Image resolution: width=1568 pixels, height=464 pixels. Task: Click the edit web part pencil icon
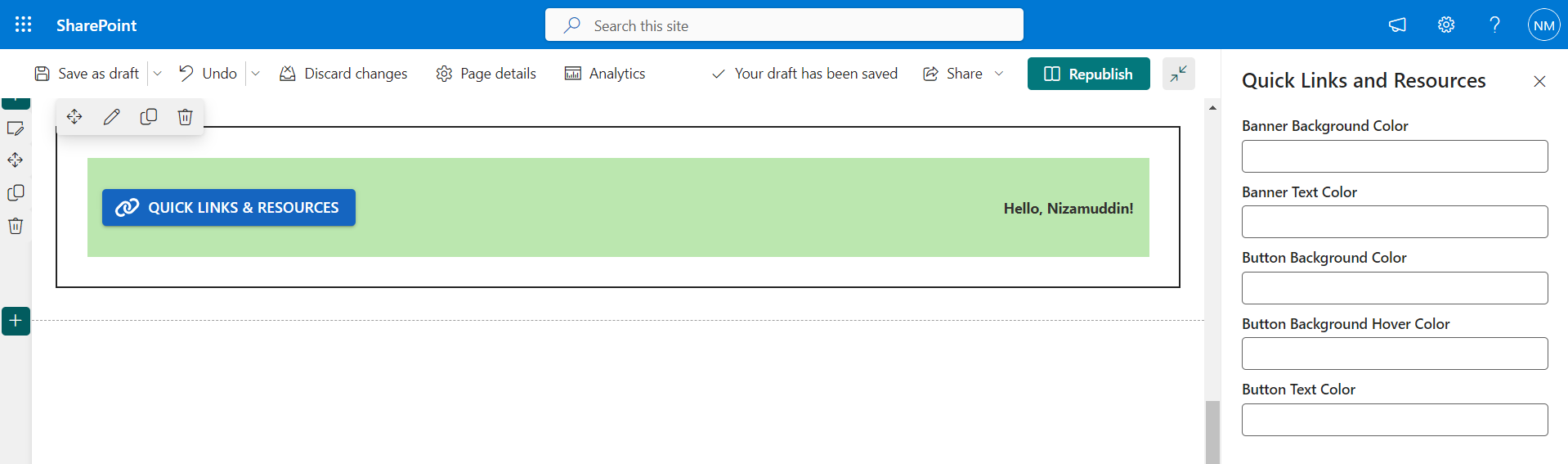pos(112,117)
